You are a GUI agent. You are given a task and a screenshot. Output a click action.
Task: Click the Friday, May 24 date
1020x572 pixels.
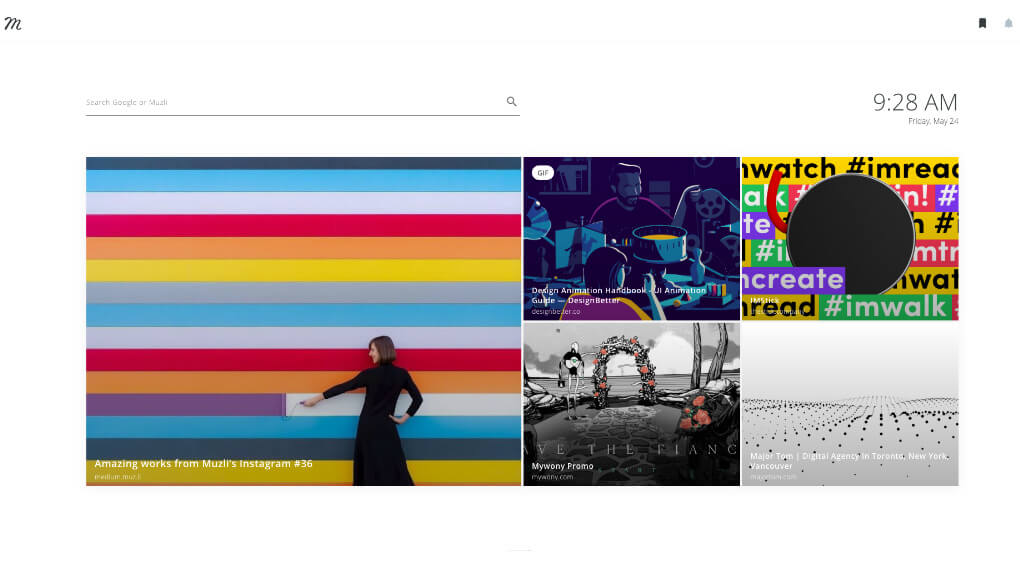[x=932, y=121]
